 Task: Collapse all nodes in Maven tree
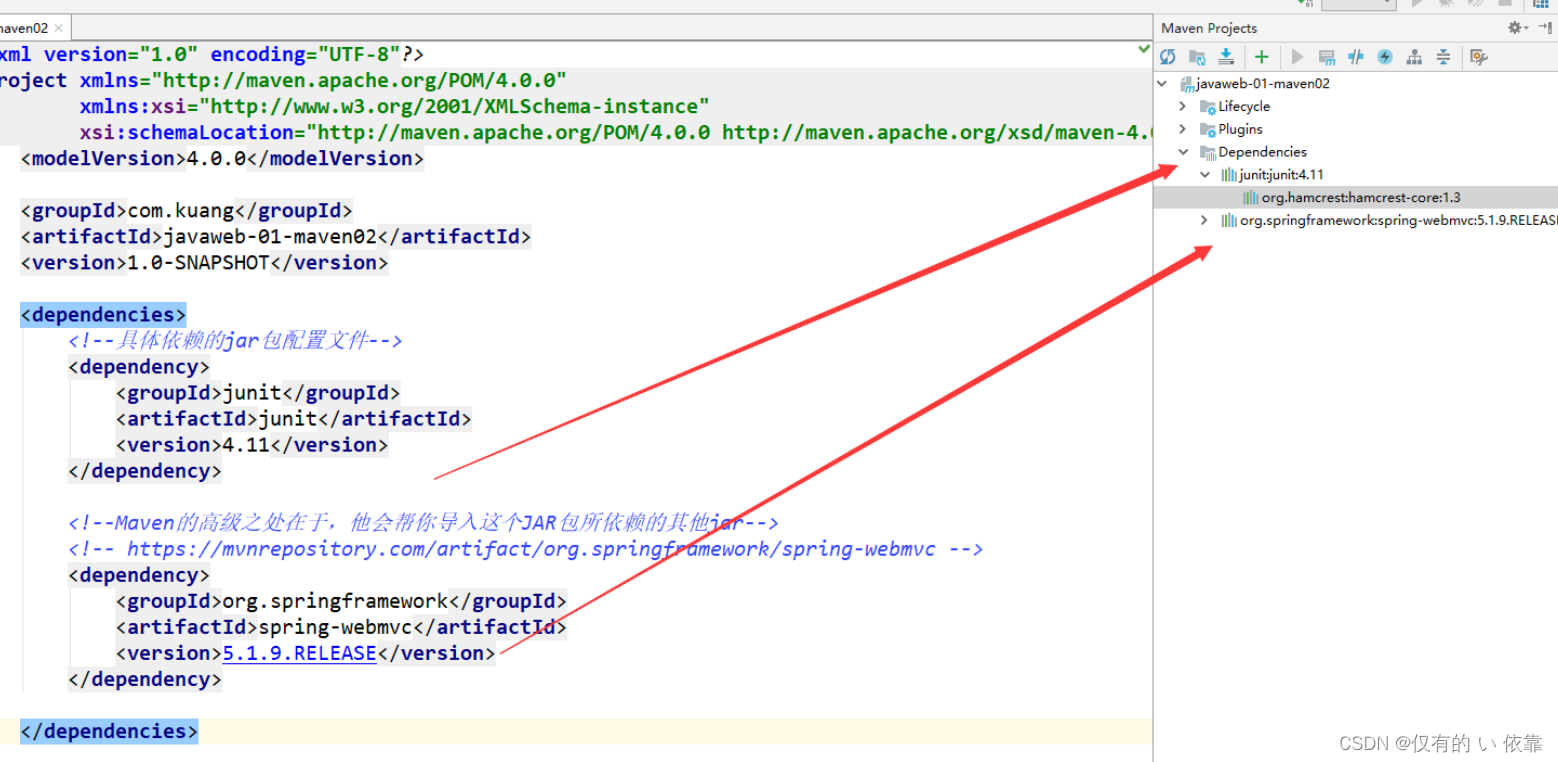pyautogui.click(x=1443, y=58)
